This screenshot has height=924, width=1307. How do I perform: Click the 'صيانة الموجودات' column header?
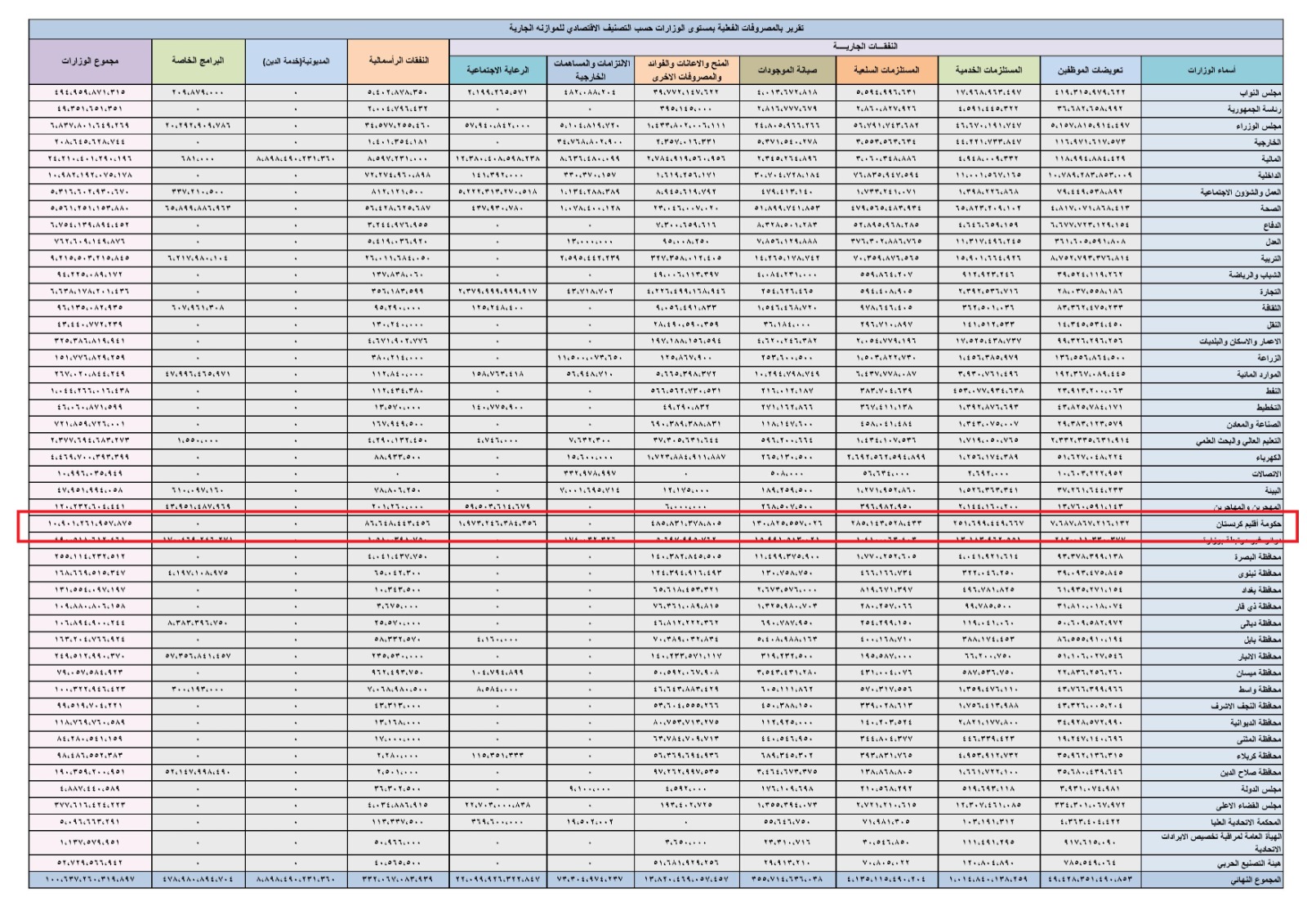pyautogui.click(x=787, y=70)
